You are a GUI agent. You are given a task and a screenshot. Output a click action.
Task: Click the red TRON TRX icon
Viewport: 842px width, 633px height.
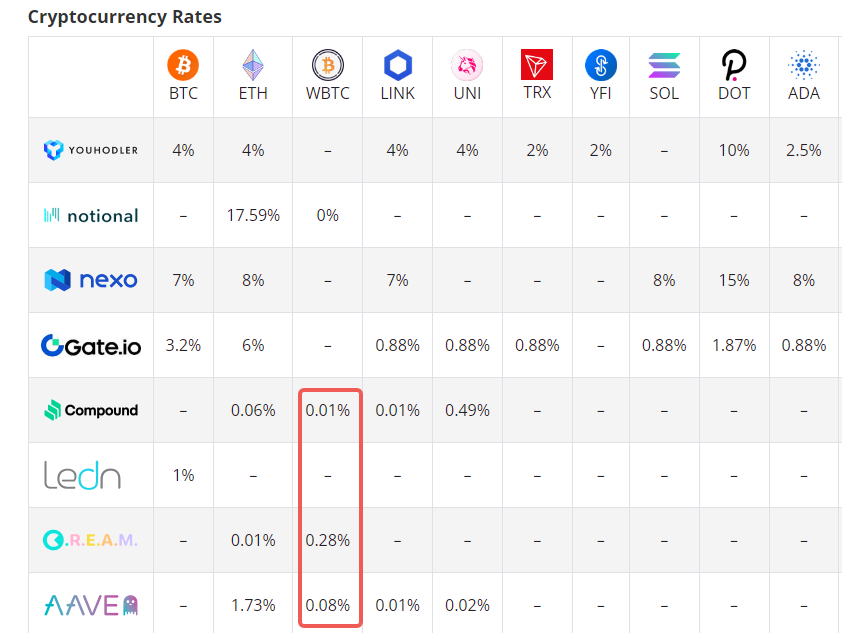click(x=537, y=66)
